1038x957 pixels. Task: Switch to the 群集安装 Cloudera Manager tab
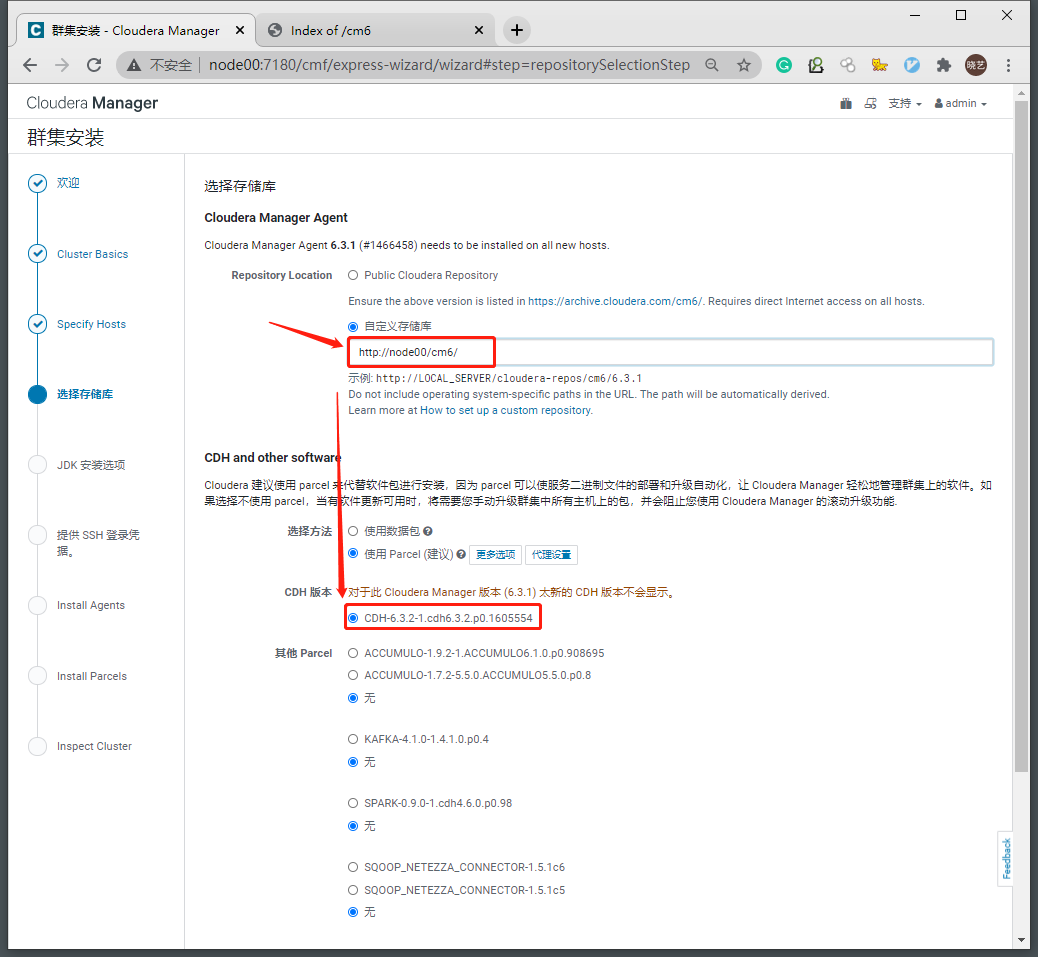click(x=135, y=30)
